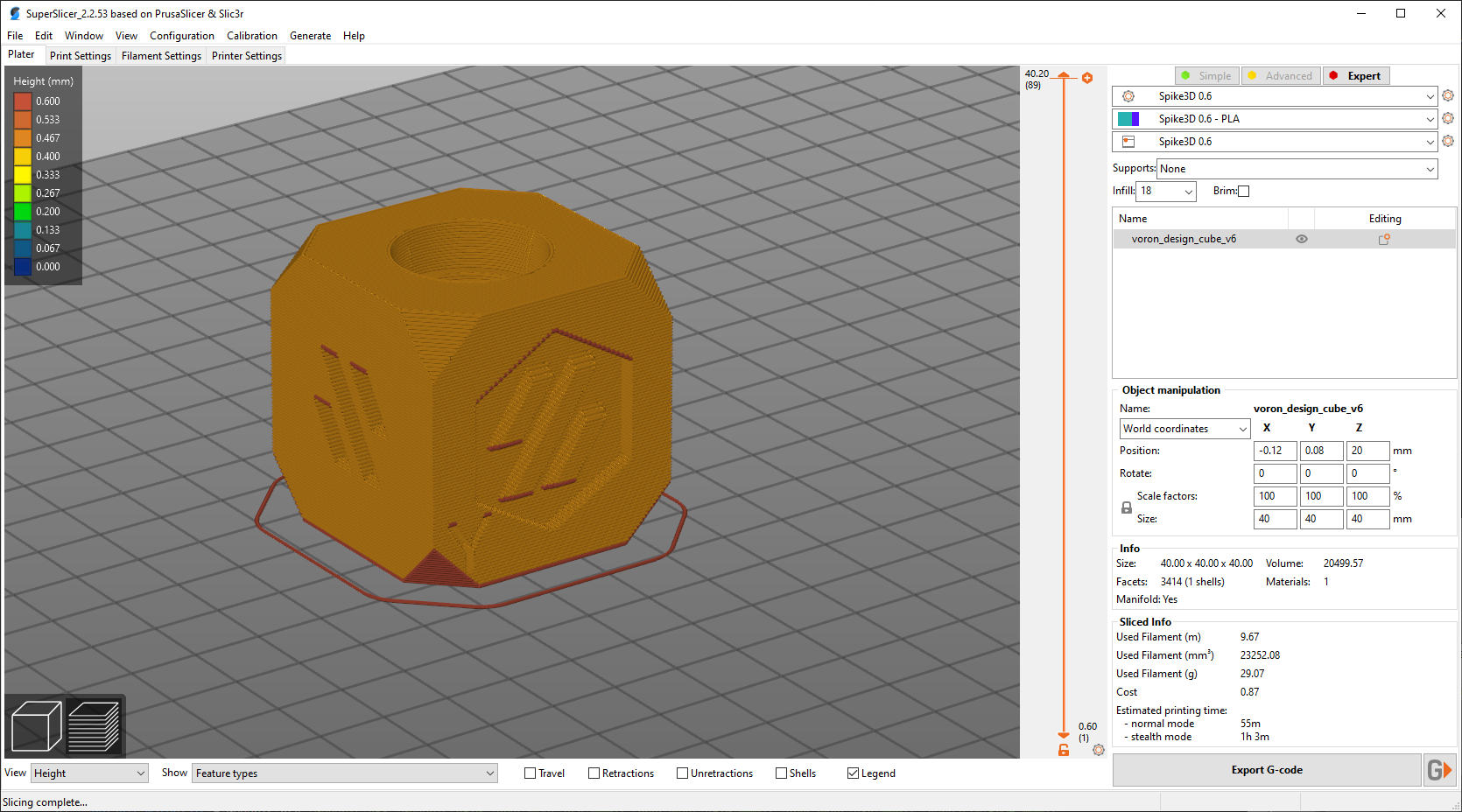1462x812 pixels.
Task: Uncheck the Legend checkbox
Action: tap(853, 773)
